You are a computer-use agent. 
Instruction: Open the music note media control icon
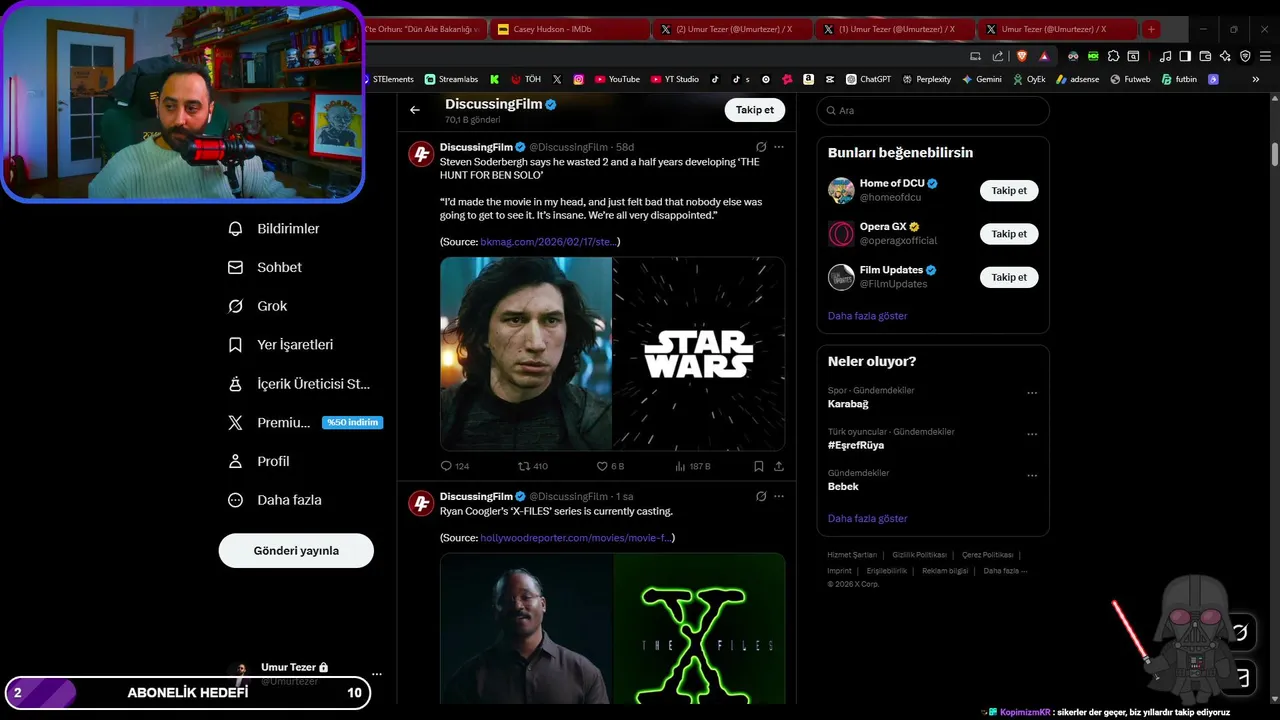[1165, 56]
